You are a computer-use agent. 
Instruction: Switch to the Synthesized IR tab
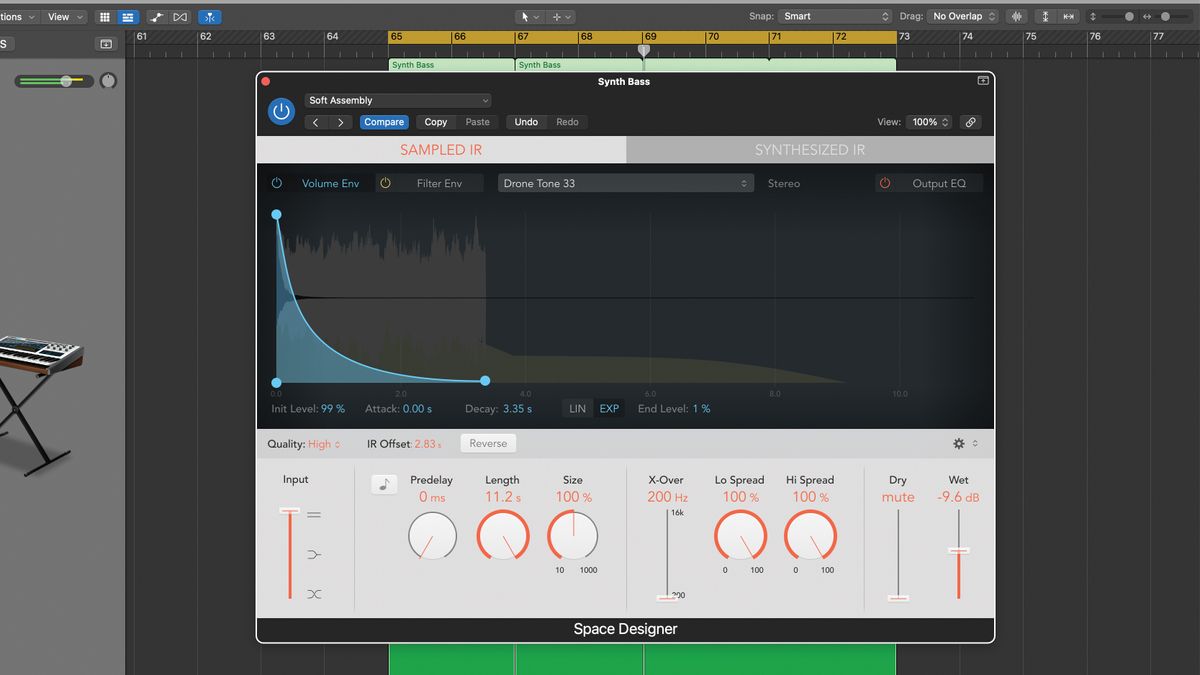pyautogui.click(x=810, y=149)
